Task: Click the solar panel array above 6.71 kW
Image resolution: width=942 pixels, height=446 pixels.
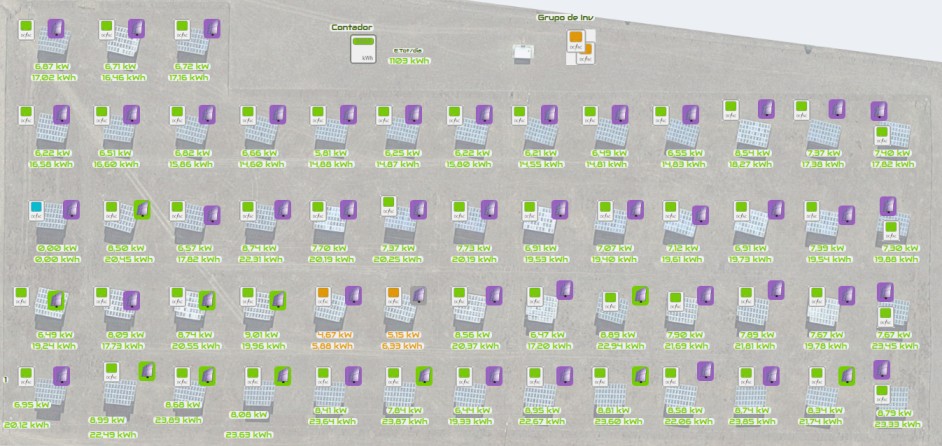Action: click(x=121, y=47)
